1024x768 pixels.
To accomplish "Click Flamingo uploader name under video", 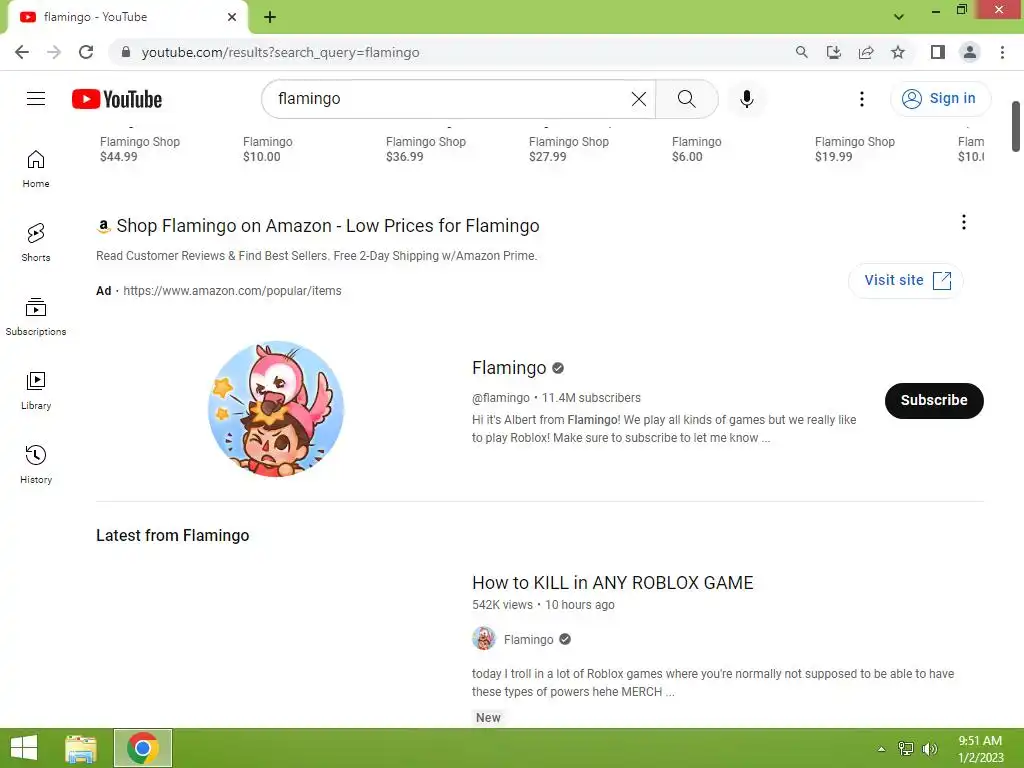I will pyautogui.click(x=528, y=639).
